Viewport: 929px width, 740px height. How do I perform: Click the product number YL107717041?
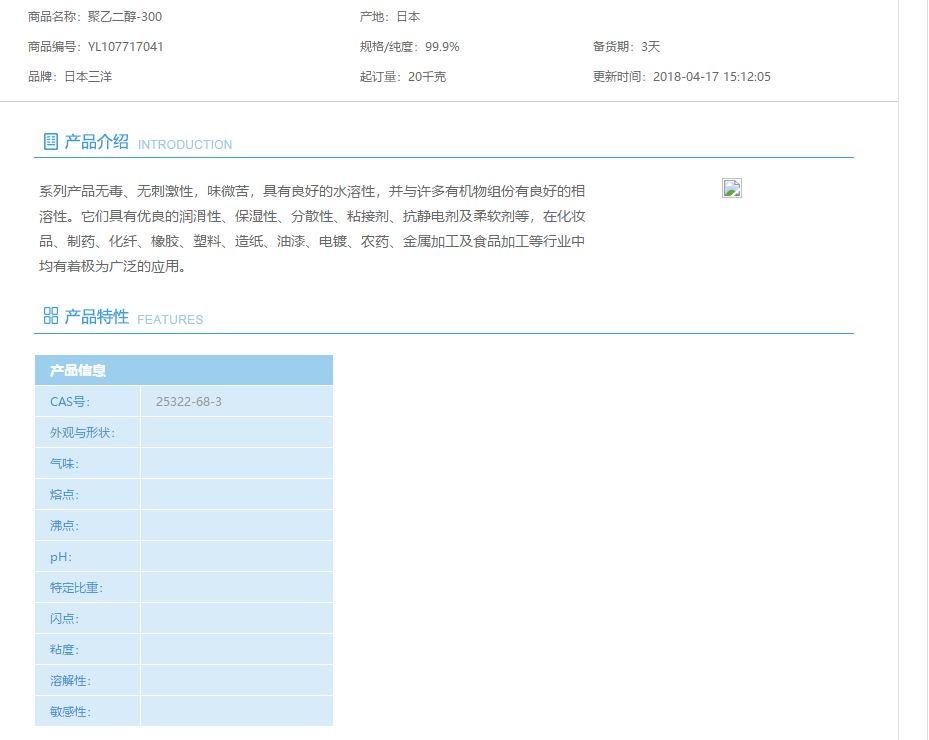(126, 46)
